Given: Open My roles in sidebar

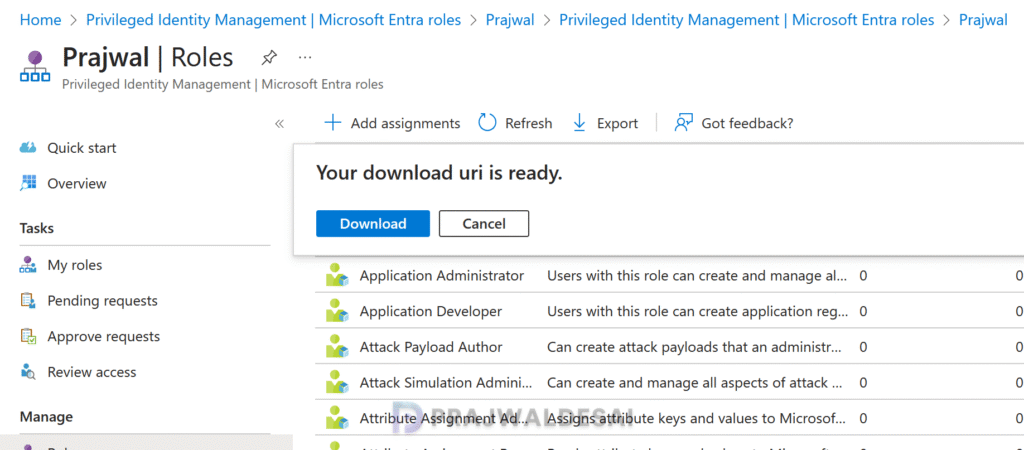Looking at the screenshot, I should [74, 265].
